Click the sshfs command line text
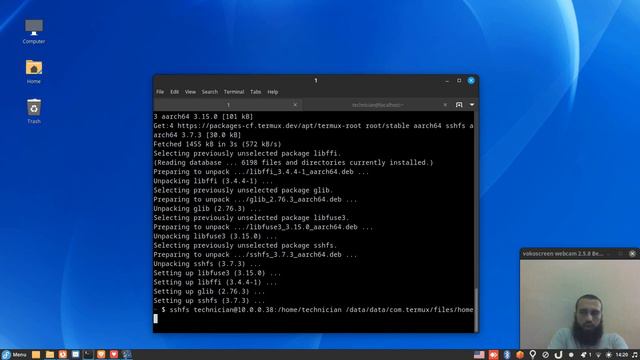The height and width of the screenshot is (360, 640). click(321, 310)
